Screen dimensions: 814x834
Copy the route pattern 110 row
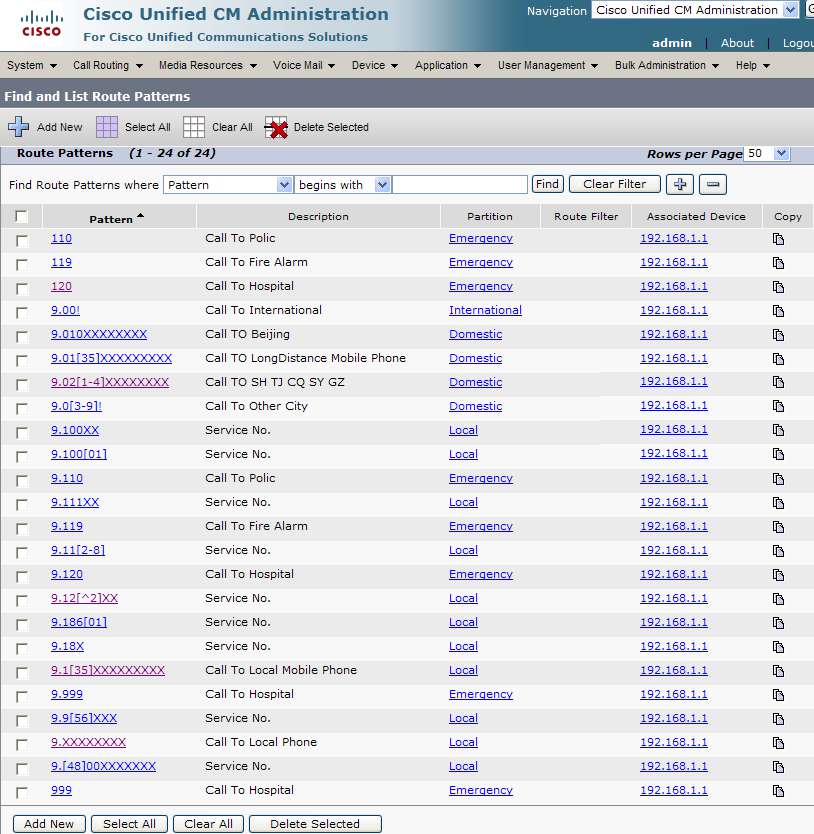pos(778,239)
